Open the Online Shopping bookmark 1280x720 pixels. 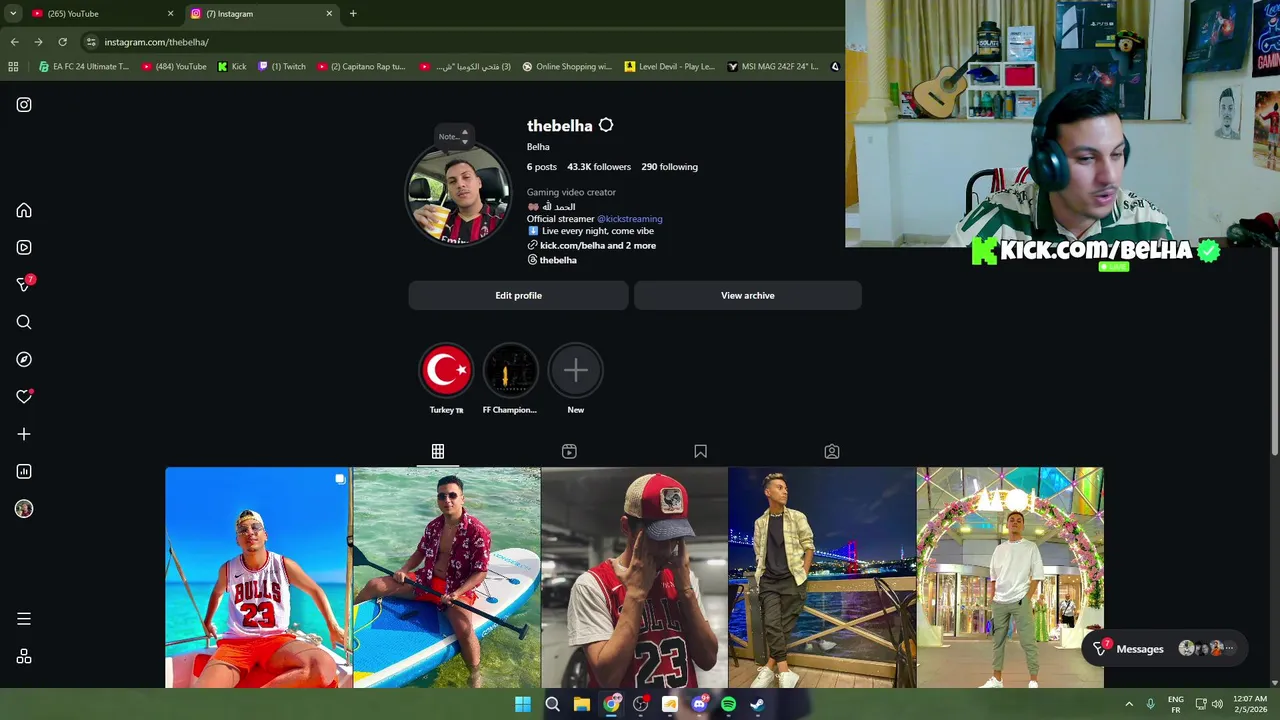pyautogui.click(x=567, y=67)
